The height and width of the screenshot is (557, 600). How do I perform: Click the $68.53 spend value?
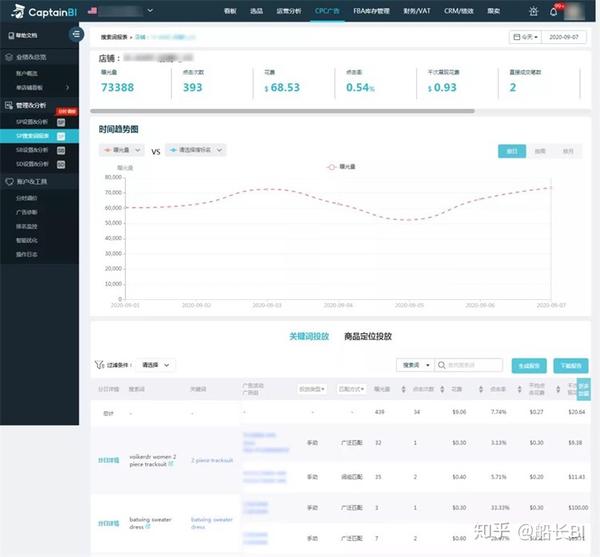pos(282,88)
